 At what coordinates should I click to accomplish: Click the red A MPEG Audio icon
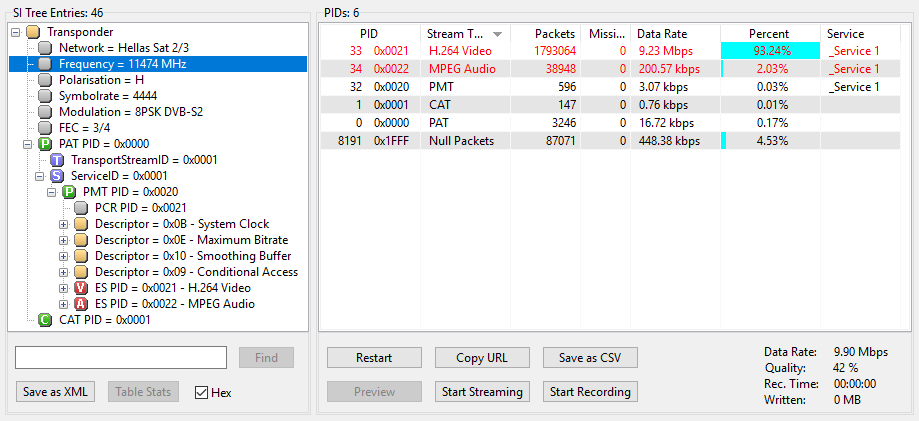click(x=81, y=304)
